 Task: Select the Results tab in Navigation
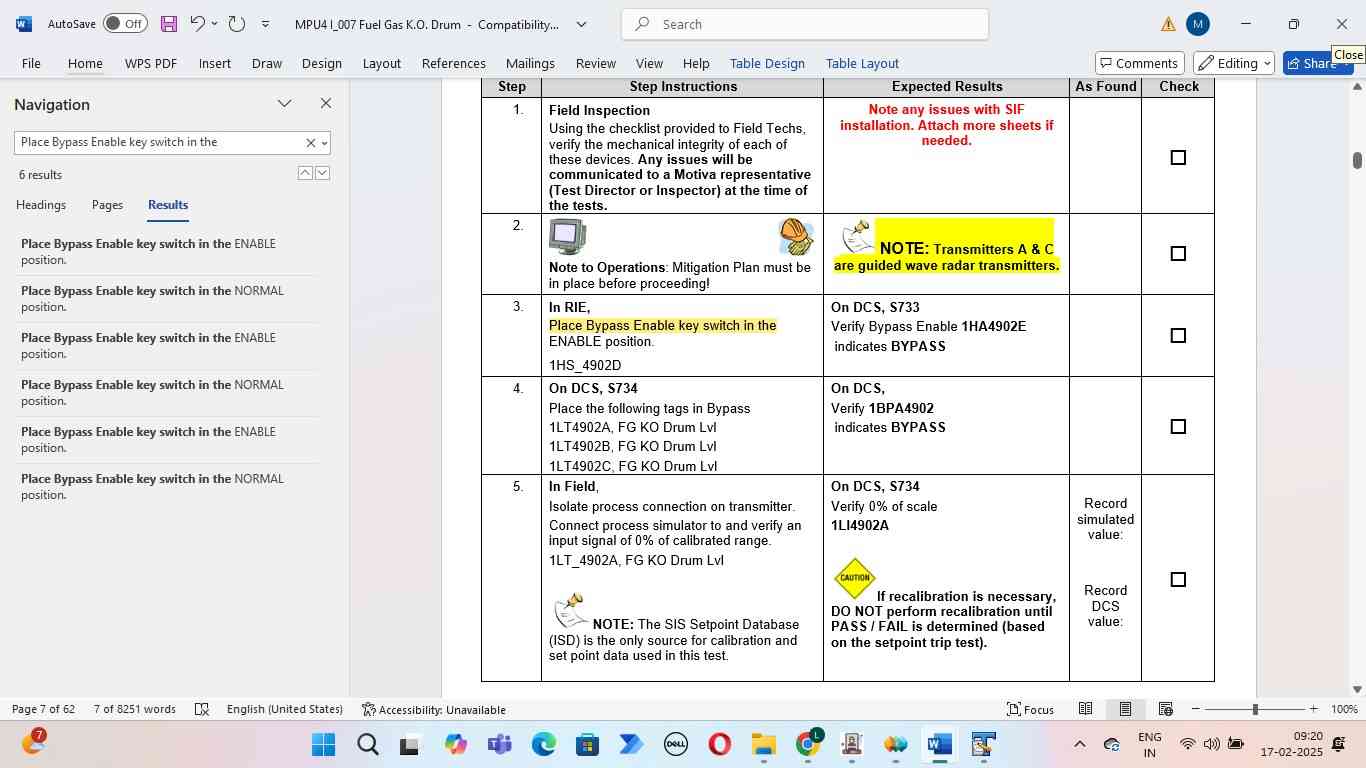tap(168, 205)
